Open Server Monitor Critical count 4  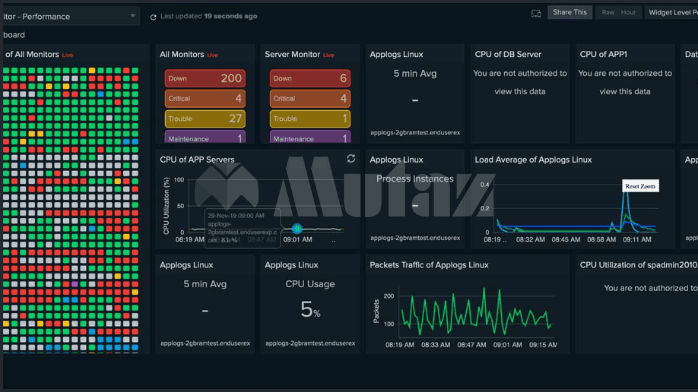tap(310, 98)
